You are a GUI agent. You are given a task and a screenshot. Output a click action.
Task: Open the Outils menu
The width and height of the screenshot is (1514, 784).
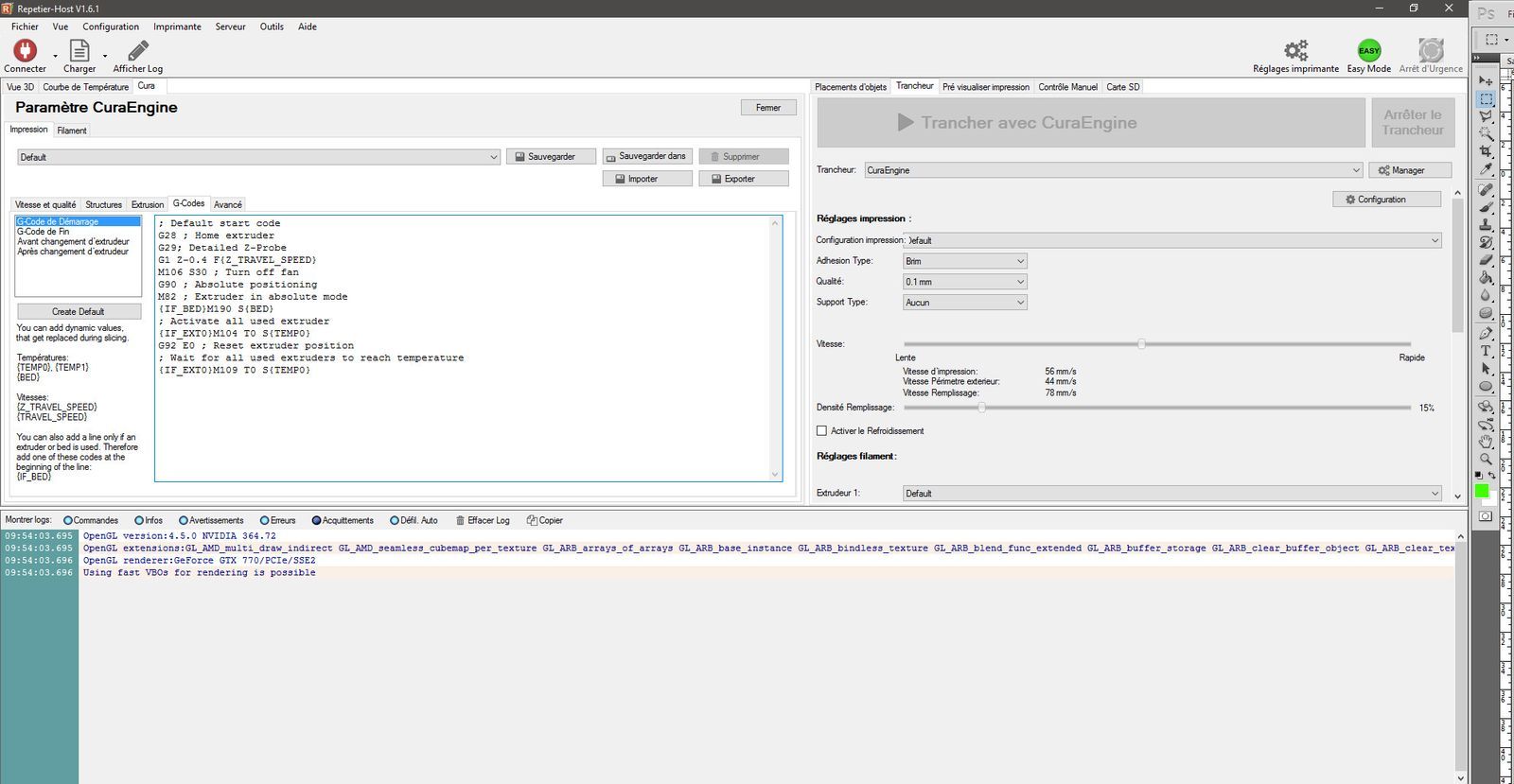[272, 26]
